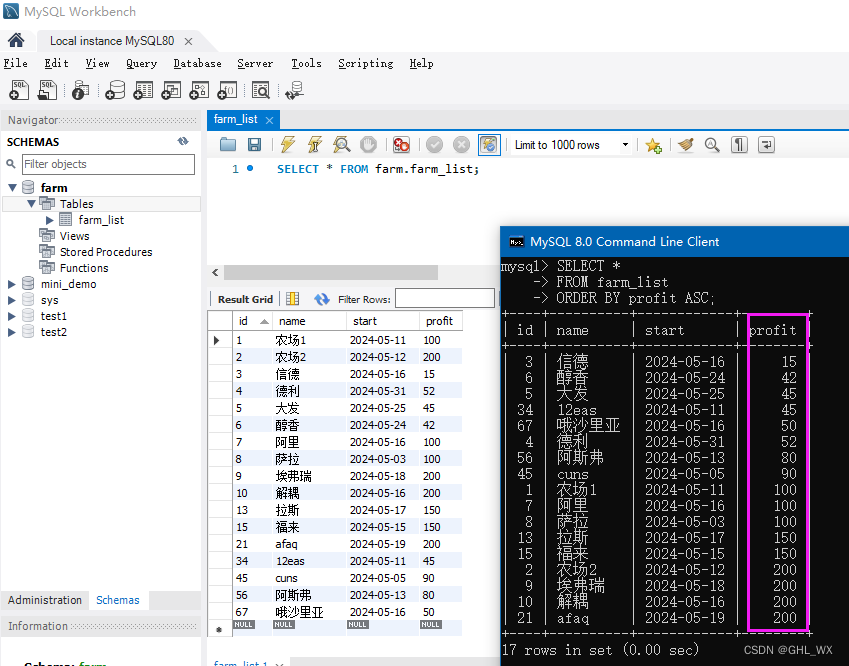This screenshot has height=666, width=849.
Task: Execute SQL statement lightning icon
Action: [288, 145]
